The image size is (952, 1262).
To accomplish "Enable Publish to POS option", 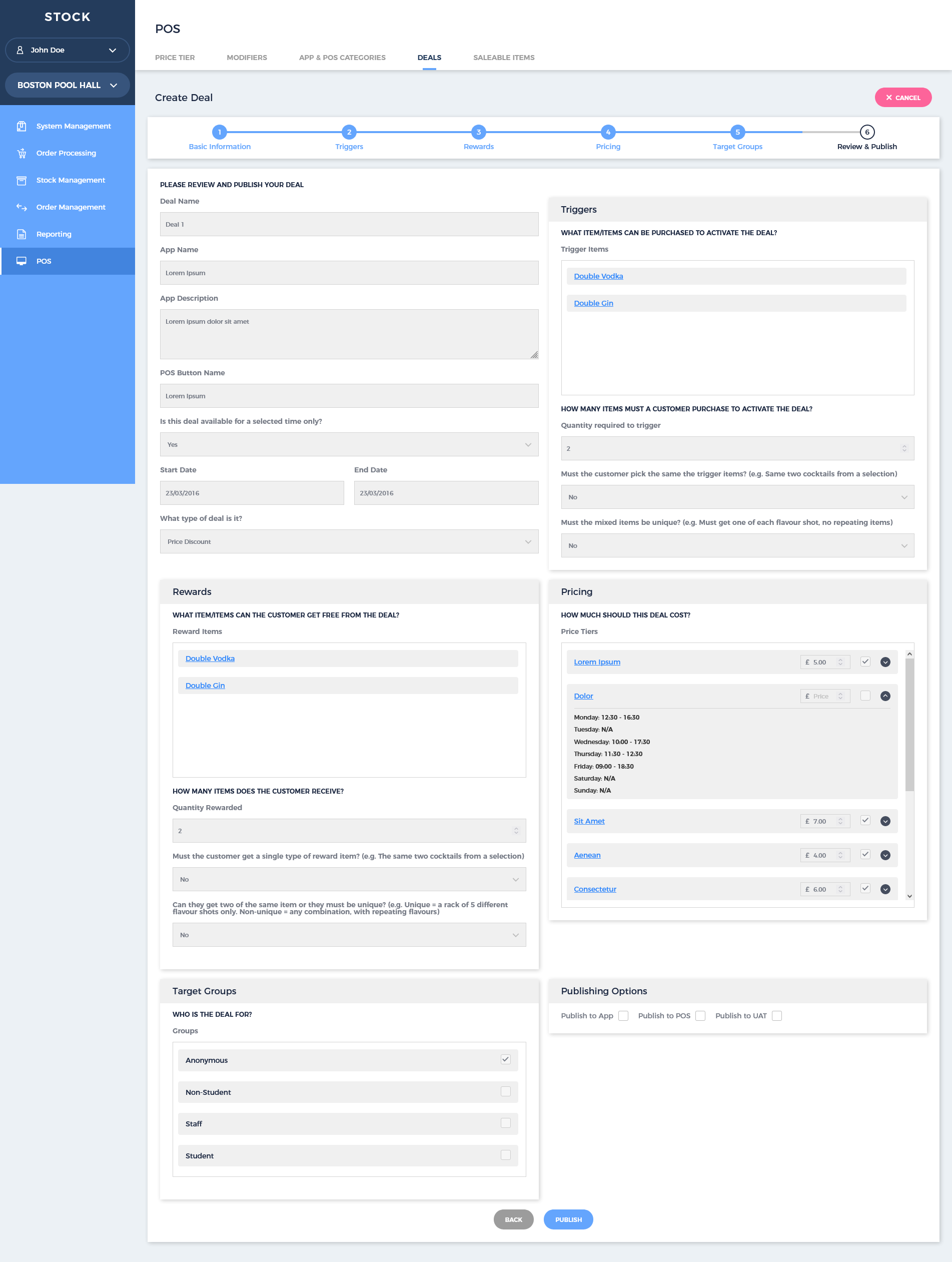I will point(700,1015).
